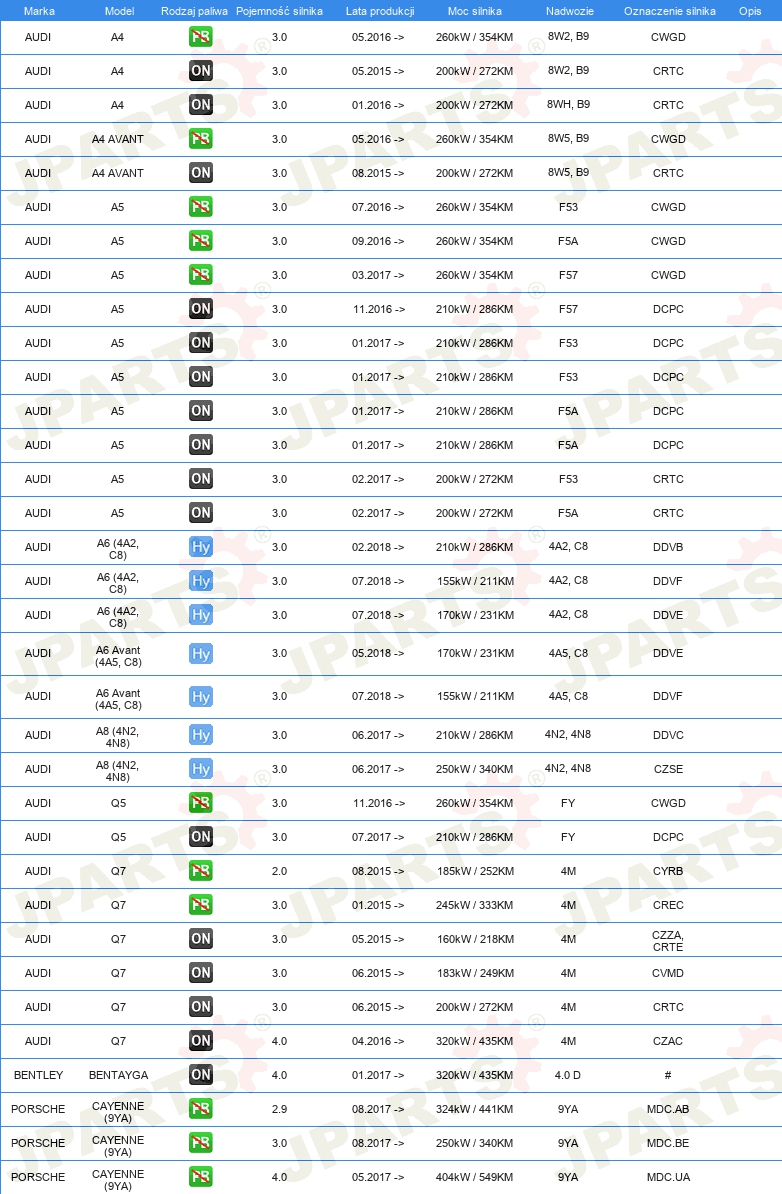Select engine code DDVB
The height and width of the screenshot is (1194, 782).
tap(668, 547)
